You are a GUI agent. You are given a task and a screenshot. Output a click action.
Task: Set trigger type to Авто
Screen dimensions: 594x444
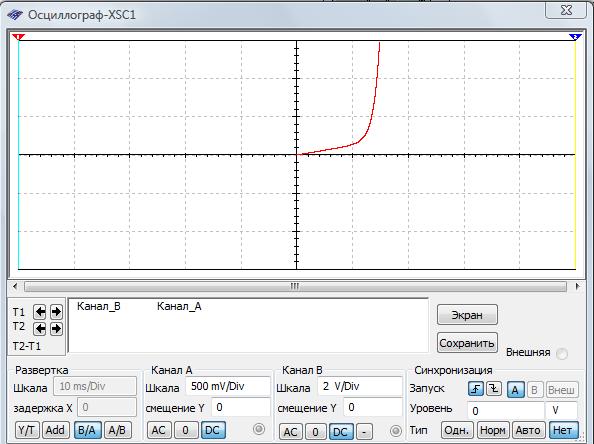[528, 430]
